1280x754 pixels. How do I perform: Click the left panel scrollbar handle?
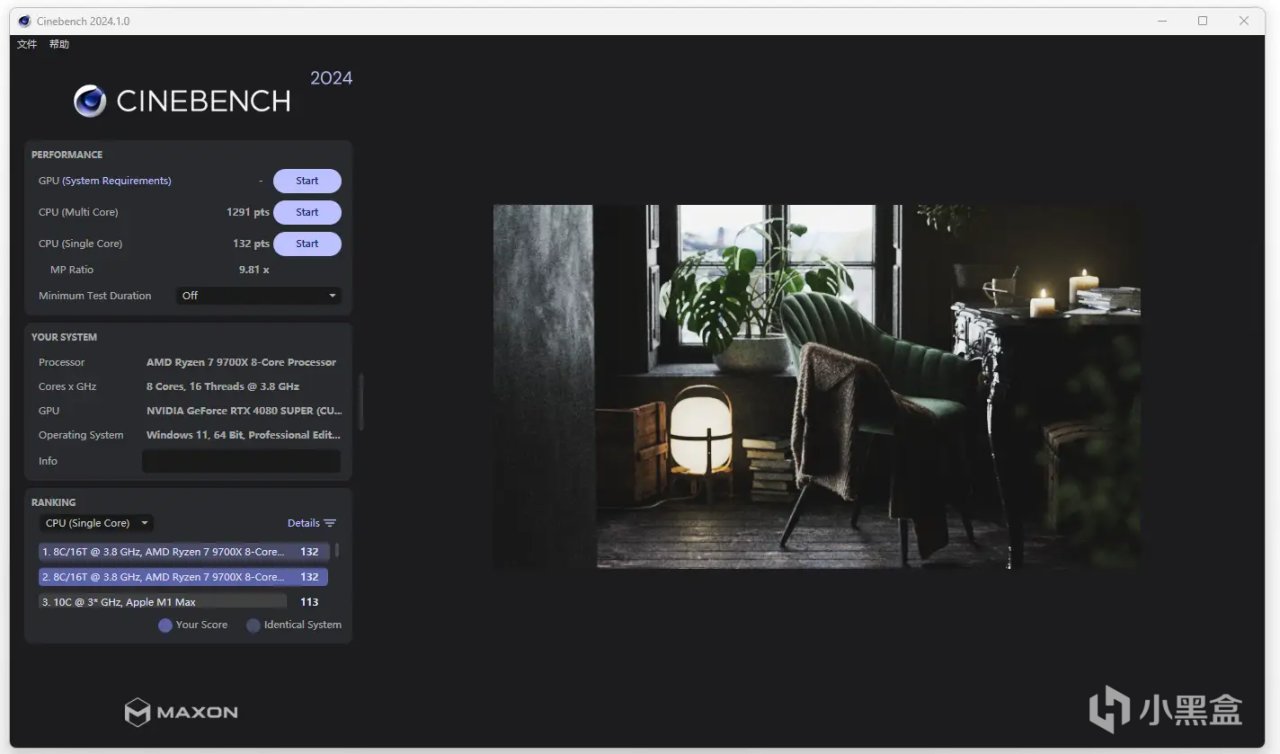click(360, 402)
